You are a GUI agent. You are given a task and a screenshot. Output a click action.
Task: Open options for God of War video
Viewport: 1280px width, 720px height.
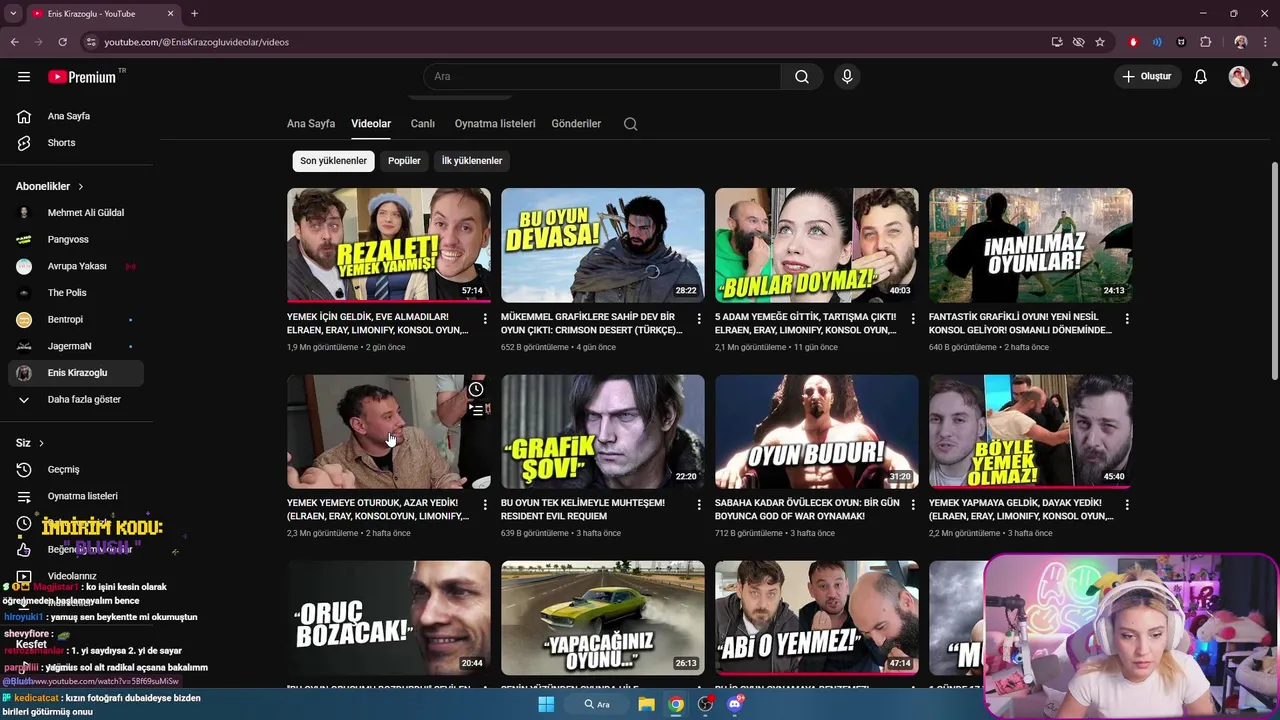point(913,505)
